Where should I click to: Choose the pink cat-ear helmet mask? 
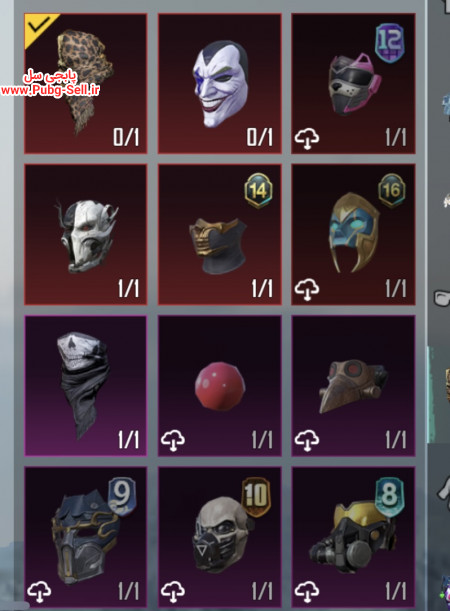click(x=353, y=83)
